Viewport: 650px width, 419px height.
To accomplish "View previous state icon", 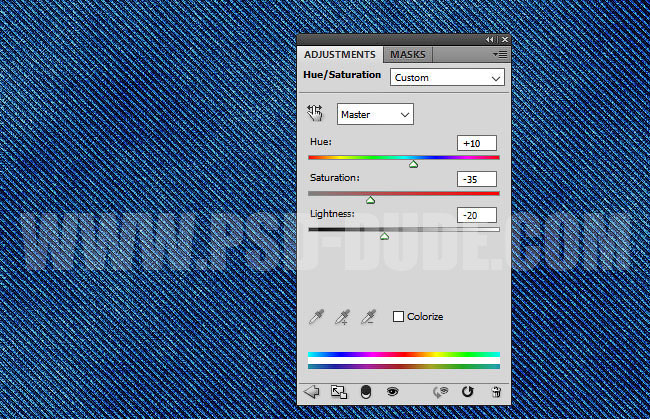I will [x=440, y=392].
